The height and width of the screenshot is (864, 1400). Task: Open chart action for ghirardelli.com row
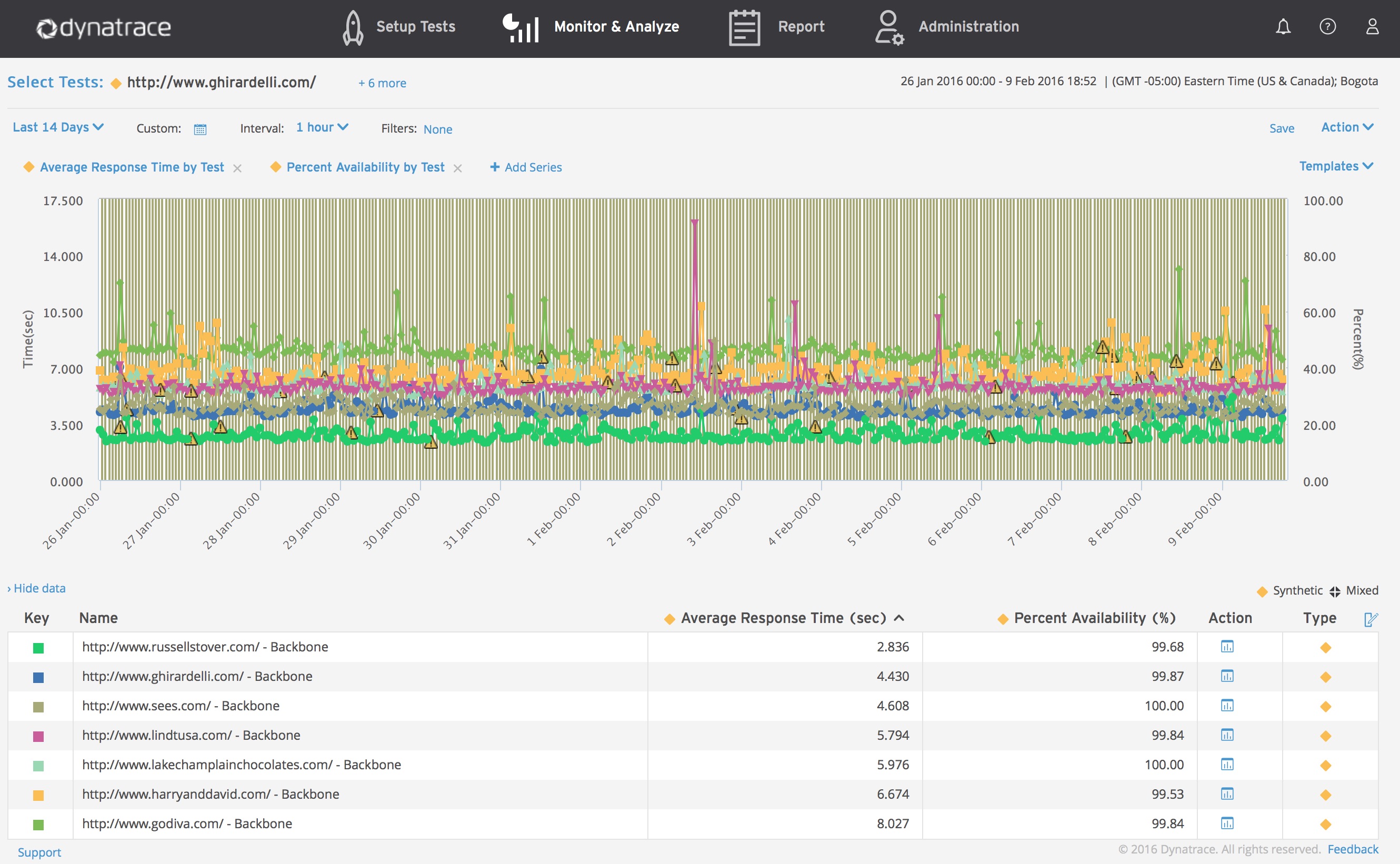(1227, 677)
